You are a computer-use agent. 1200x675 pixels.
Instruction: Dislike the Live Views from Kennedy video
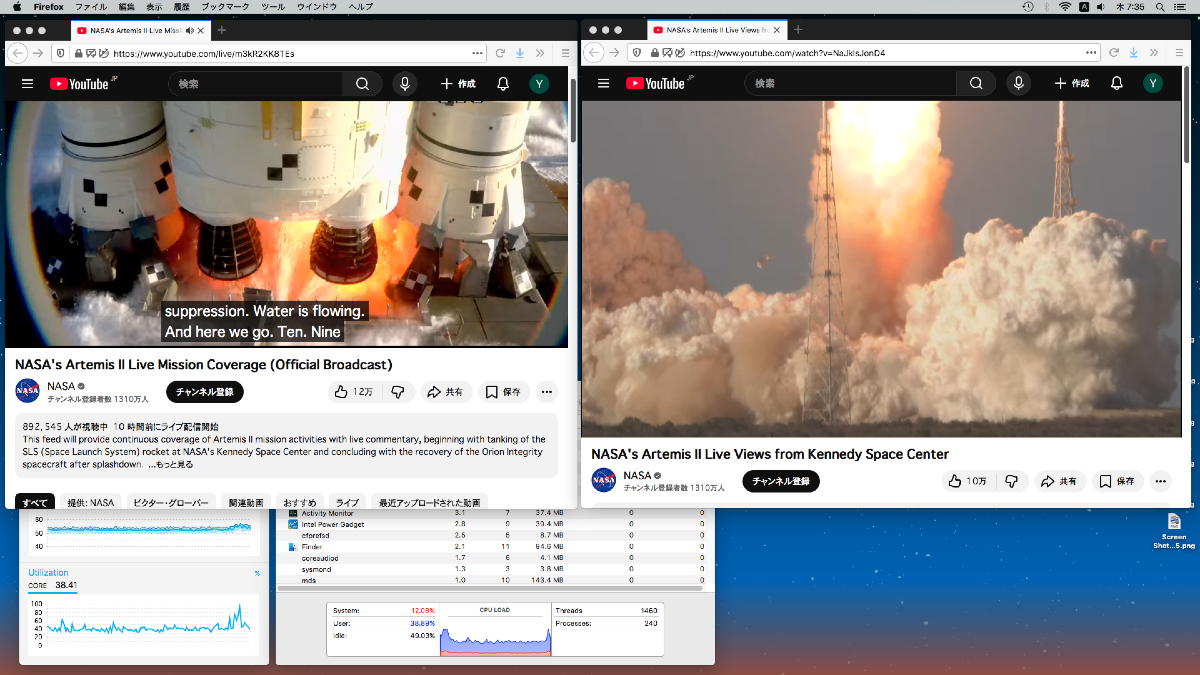tap(1011, 481)
